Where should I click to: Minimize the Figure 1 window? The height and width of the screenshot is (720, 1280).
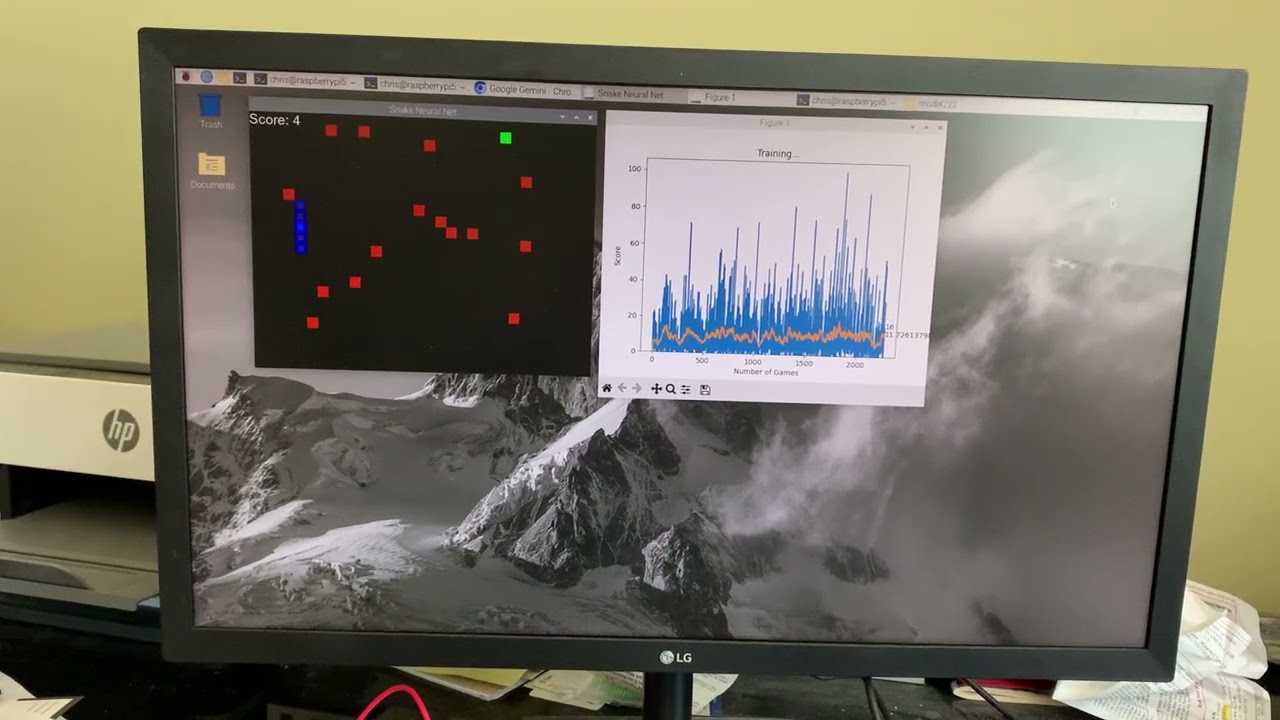(x=912, y=127)
